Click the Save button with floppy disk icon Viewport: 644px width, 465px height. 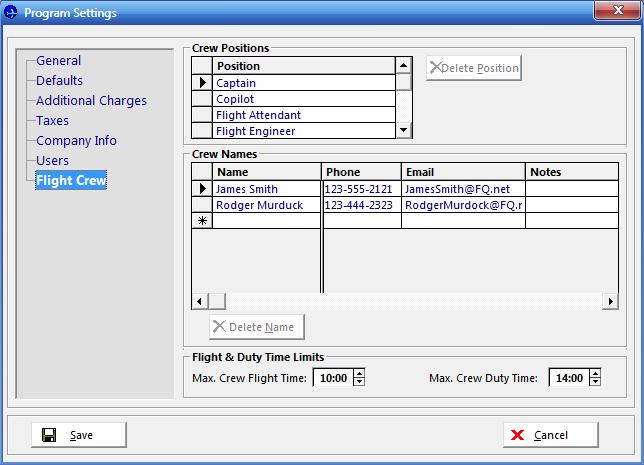79,435
